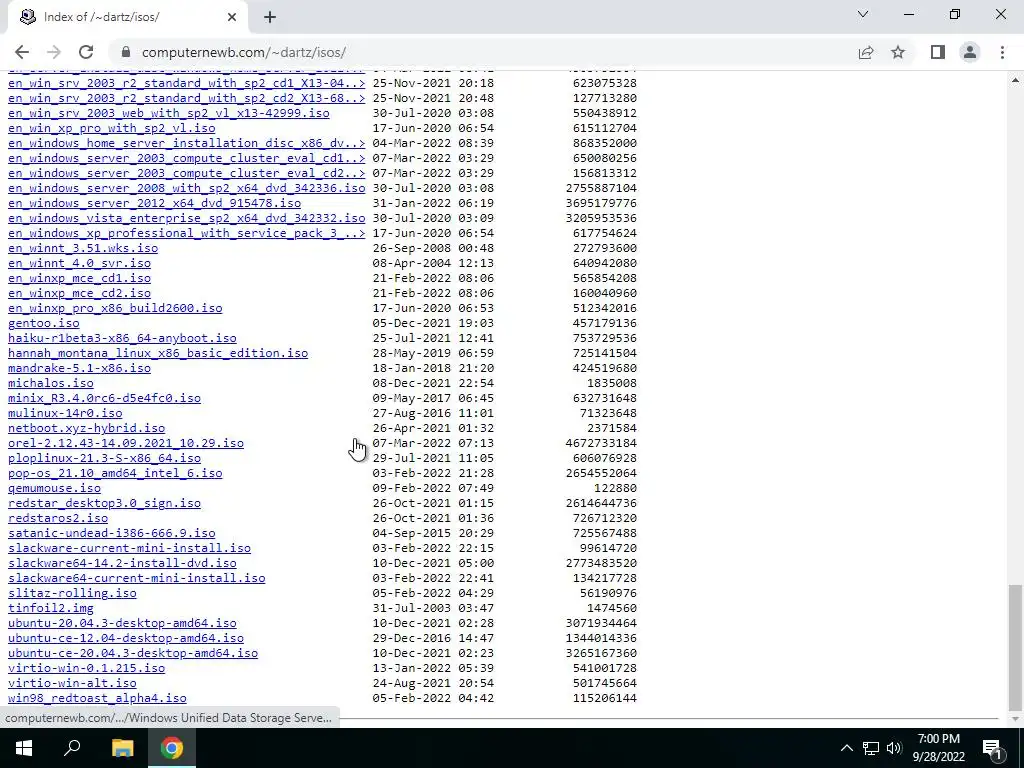Screen dimensions: 1024x768
Task: Close the Index of /~dartz/isos/ tab
Action: coord(232,18)
